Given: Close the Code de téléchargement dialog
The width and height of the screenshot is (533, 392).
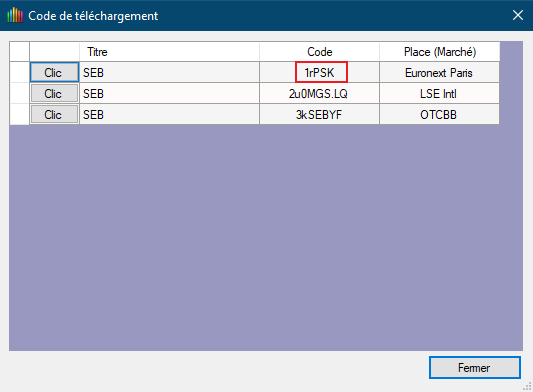Looking at the screenshot, I should click(518, 15).
